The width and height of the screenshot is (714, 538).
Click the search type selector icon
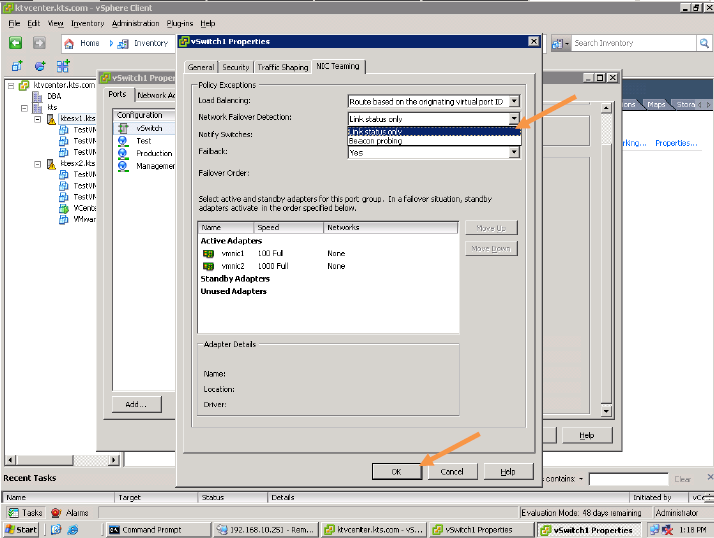click(560, 44)
